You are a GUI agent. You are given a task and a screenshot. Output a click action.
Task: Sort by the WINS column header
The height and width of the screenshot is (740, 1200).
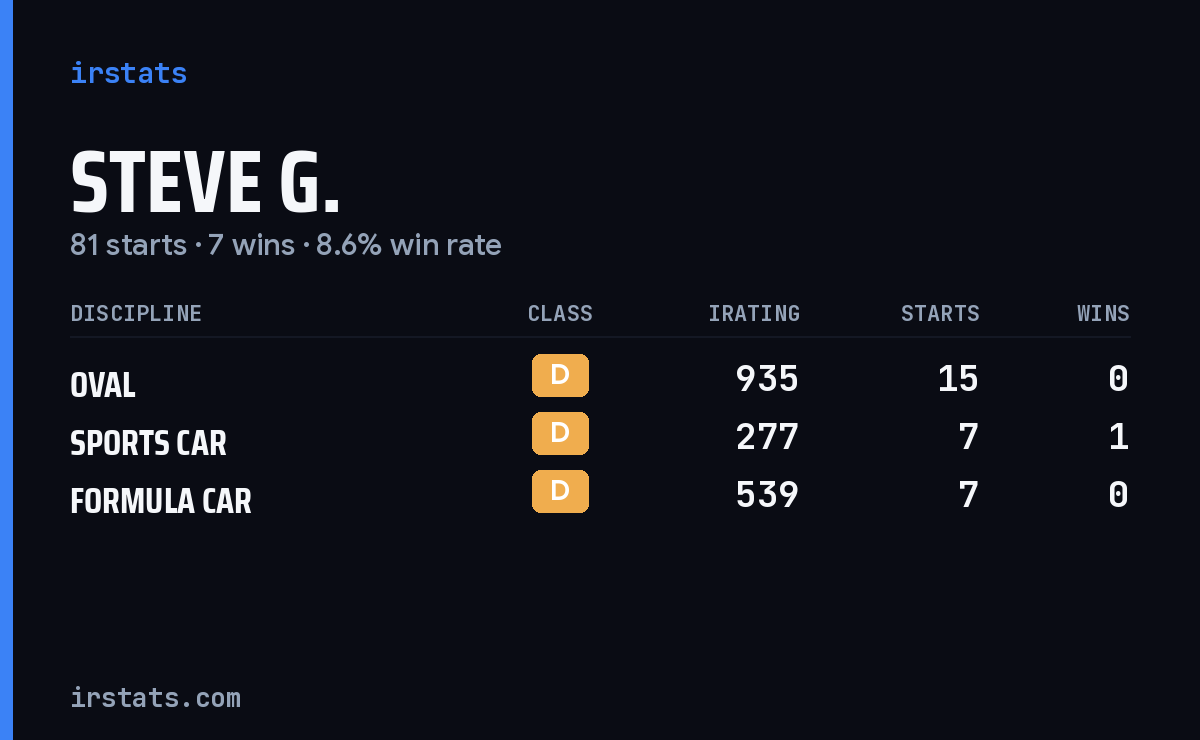1103,314
